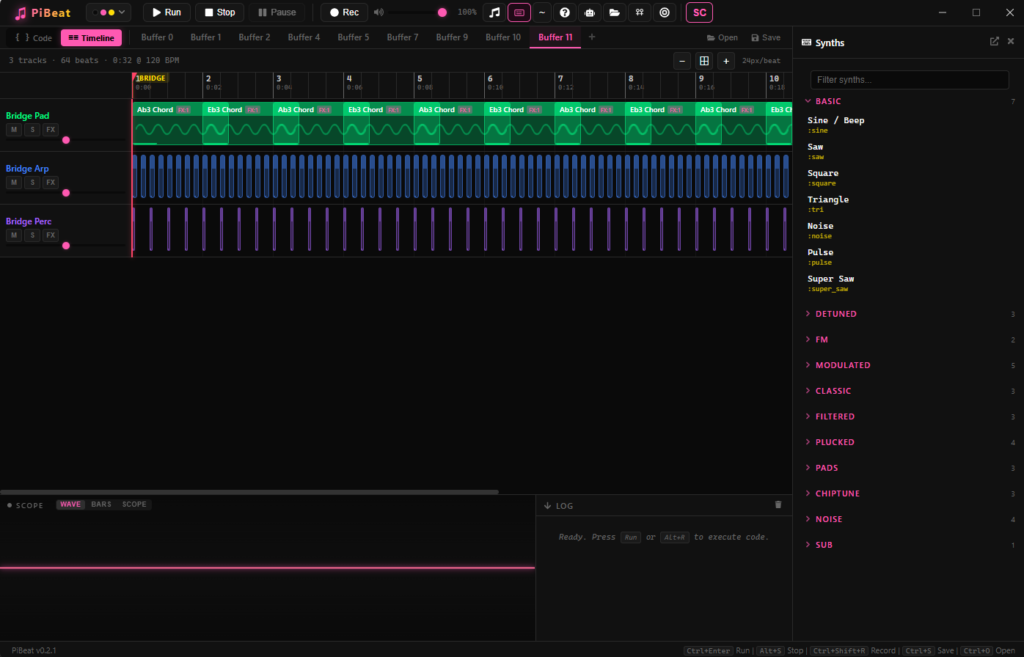This screenshot has width=1024, height=657.
Task: Collapse the BASIC synth category
Action: [828, 101]
